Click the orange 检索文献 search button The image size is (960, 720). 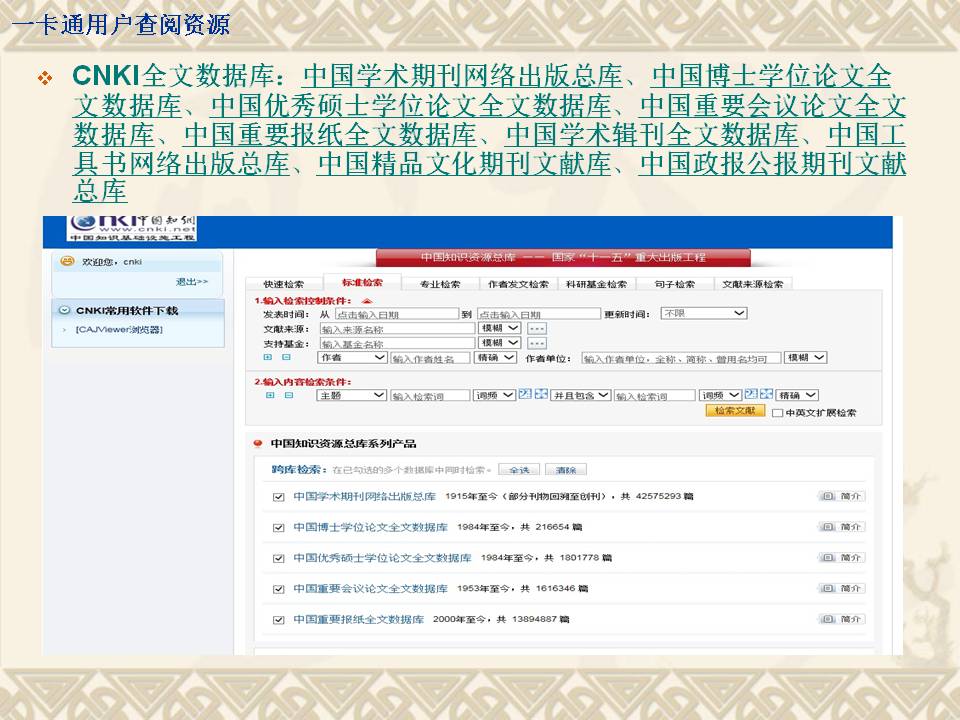tap(735, 411)
